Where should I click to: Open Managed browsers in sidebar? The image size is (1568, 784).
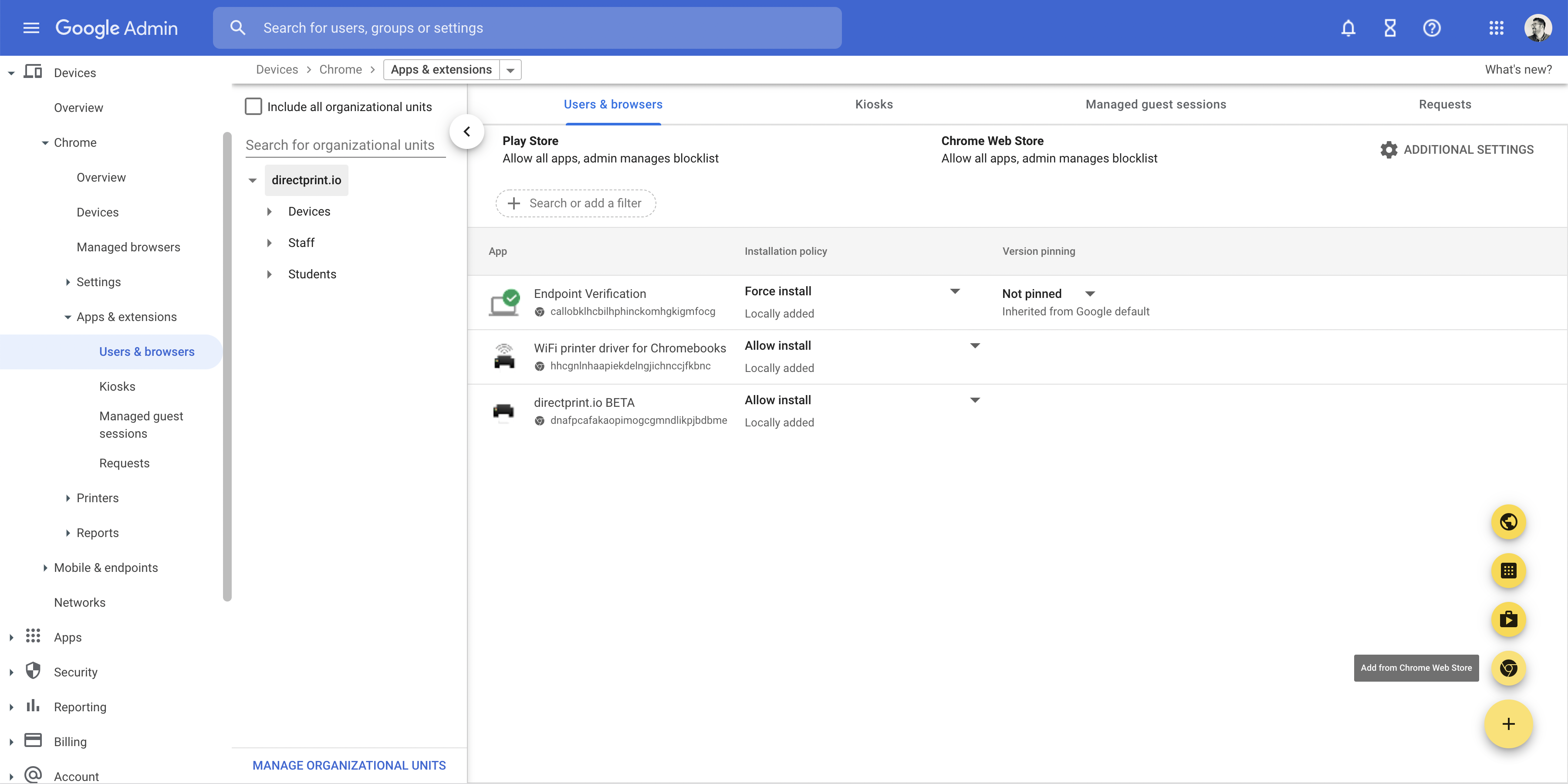tap(128, 247)
